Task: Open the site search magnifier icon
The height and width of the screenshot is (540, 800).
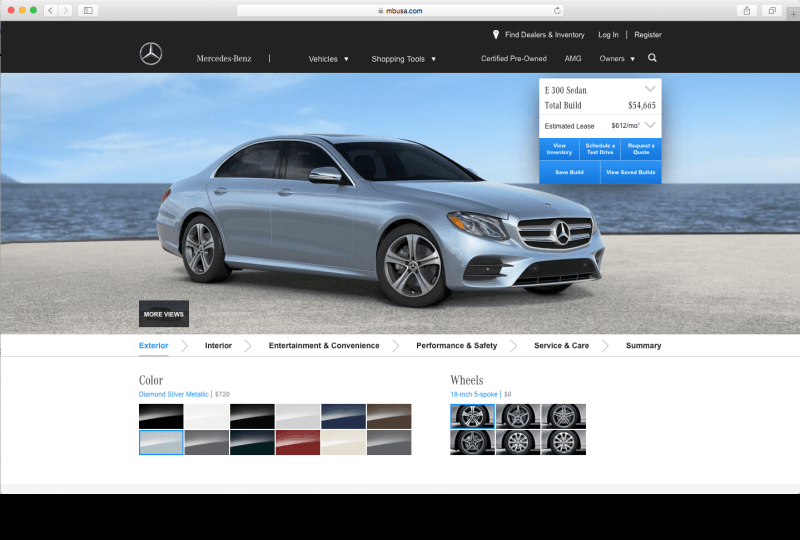Action: click(652, 58)
